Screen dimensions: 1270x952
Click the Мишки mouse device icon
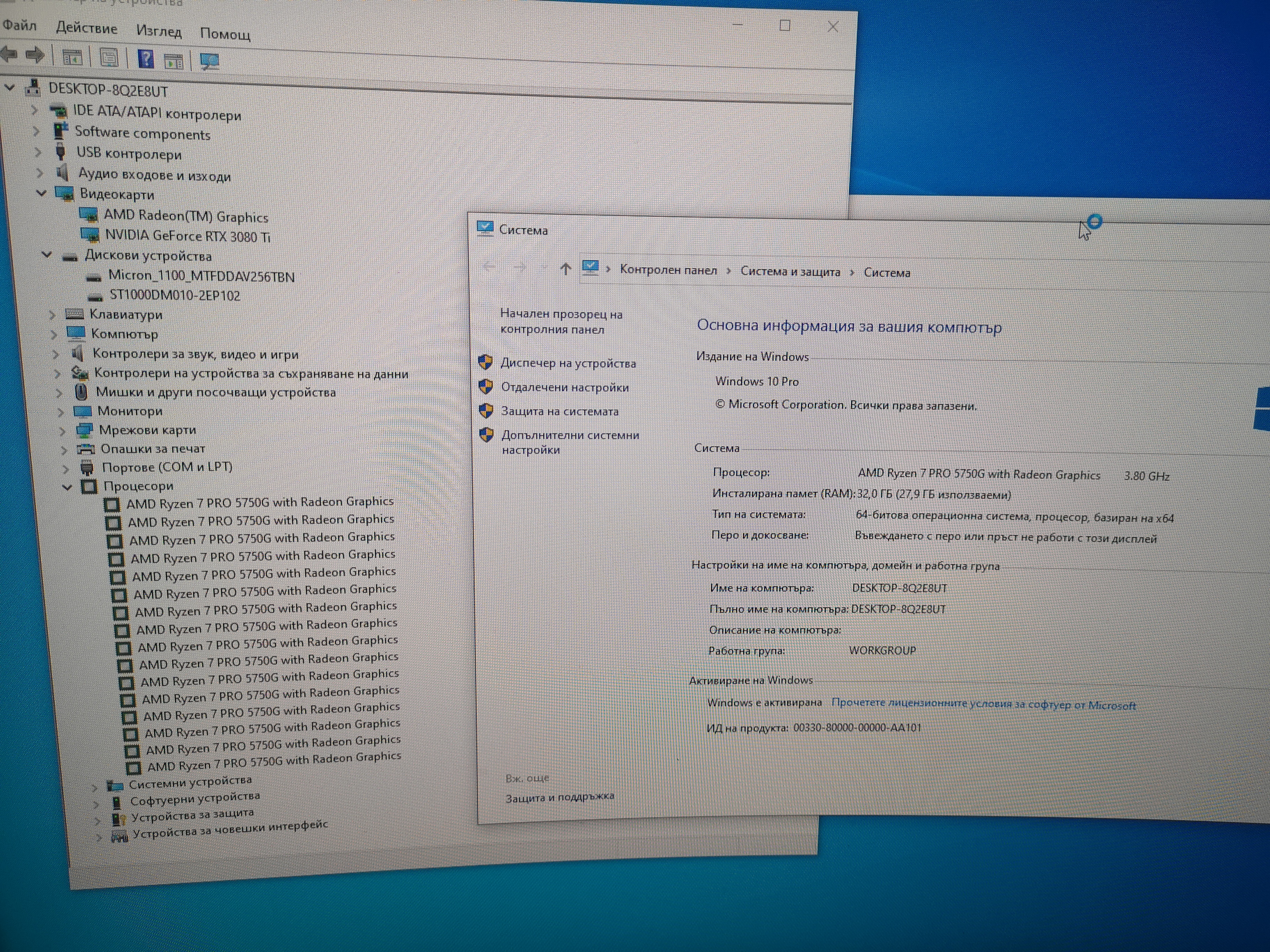[81, 392]
